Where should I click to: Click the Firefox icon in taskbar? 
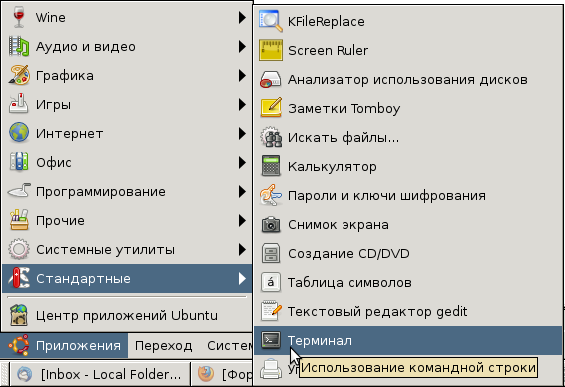pyautogui.click(x=206, y=374)
